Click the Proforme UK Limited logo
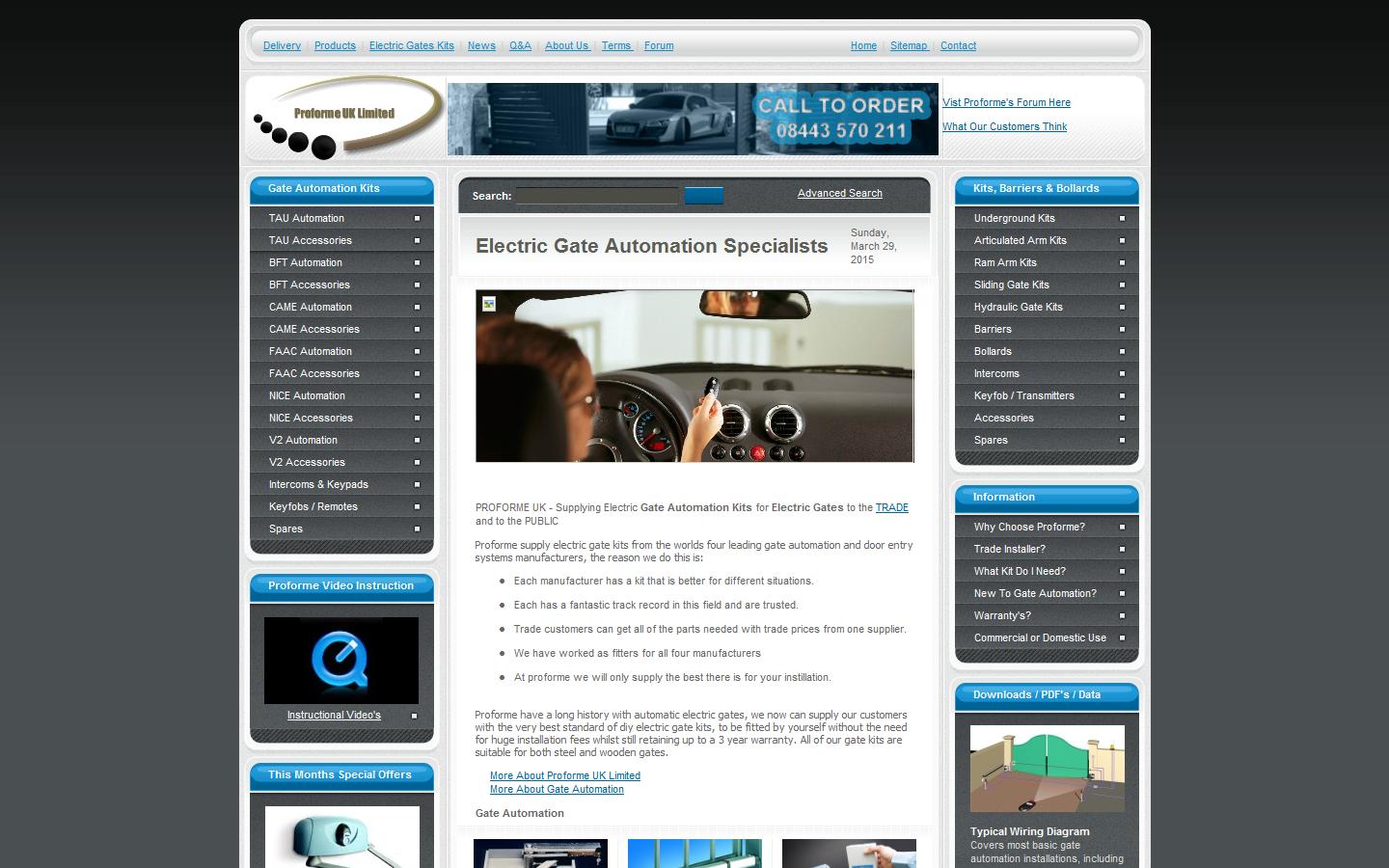The height and width of the screenshot is (868, 1389). 344,116
